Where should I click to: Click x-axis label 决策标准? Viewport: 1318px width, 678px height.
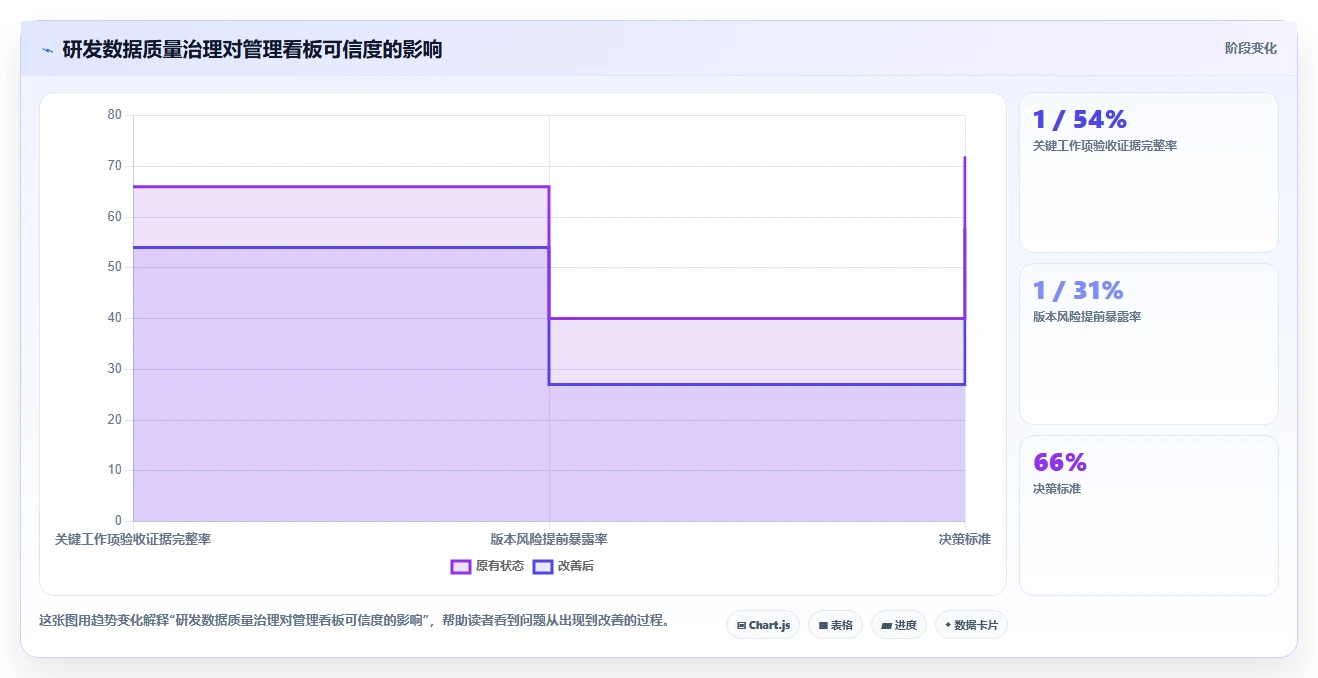[964, 539]
